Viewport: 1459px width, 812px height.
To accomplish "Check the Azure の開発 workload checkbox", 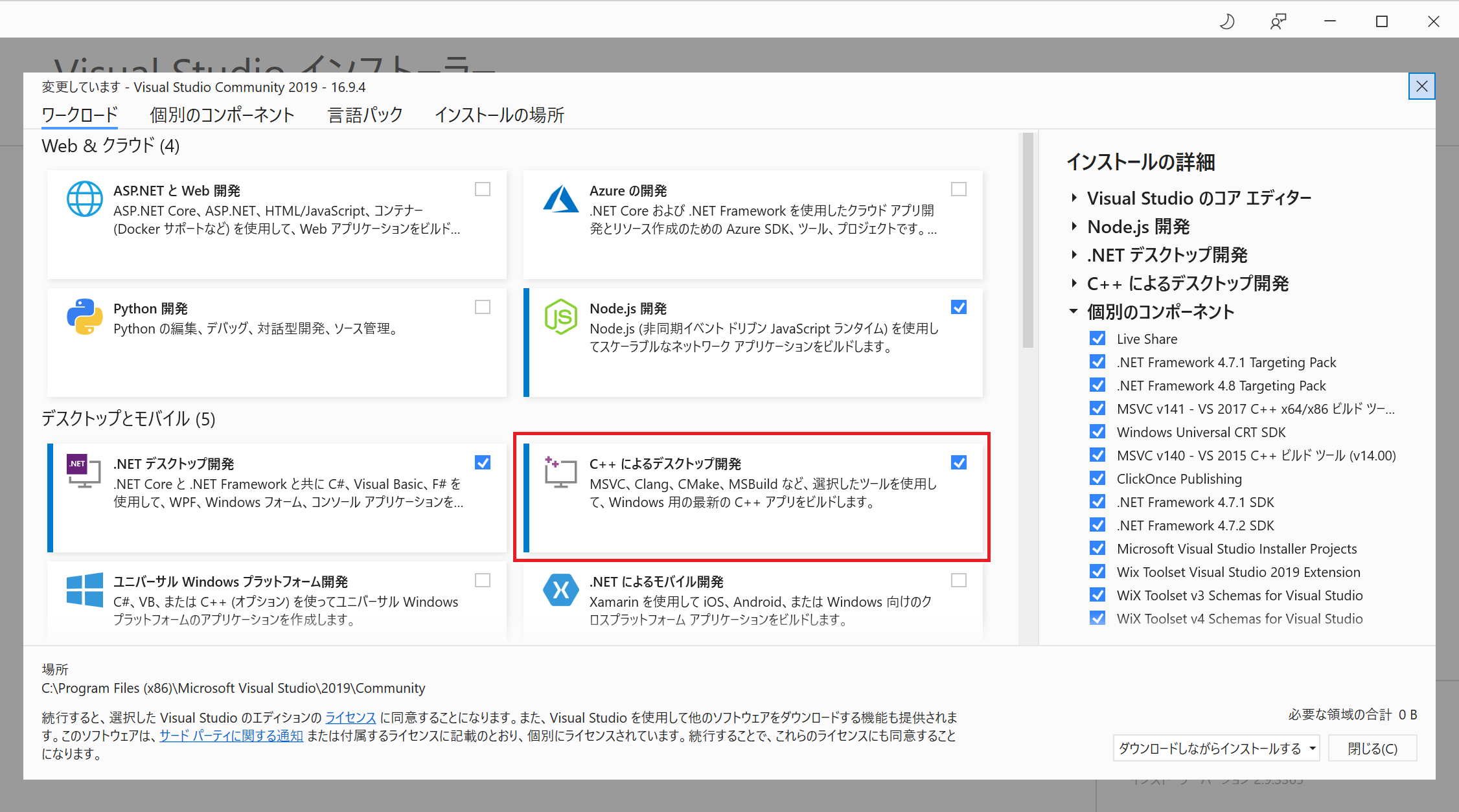I will (x=959, y=189).
